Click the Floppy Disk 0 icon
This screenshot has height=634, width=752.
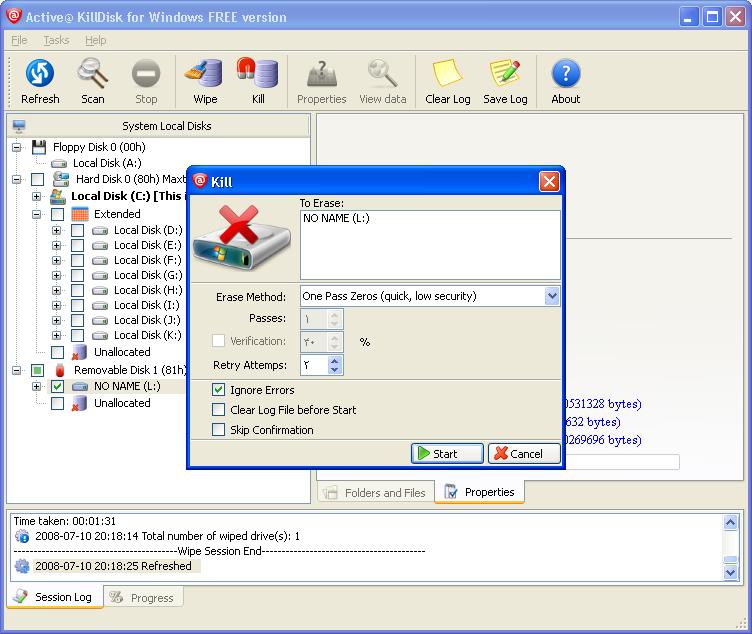pyautogui.click(x=39, y=147)
